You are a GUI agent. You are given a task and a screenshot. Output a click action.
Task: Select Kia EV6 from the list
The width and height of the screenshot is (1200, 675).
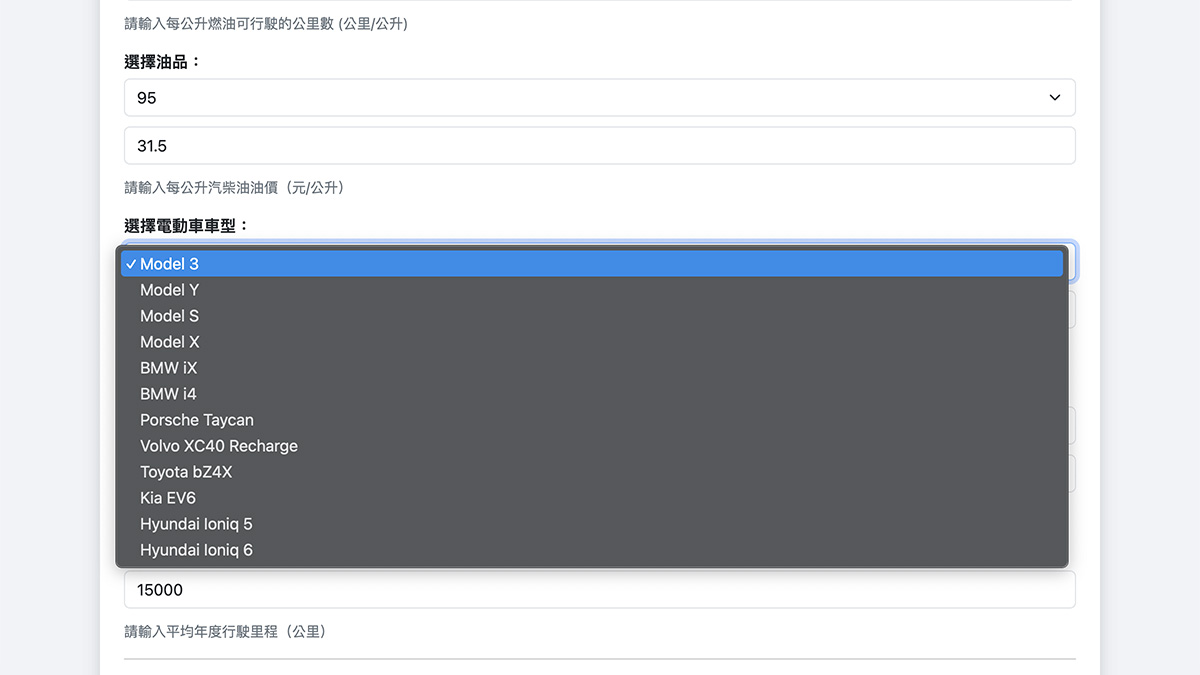pos(592,498)
